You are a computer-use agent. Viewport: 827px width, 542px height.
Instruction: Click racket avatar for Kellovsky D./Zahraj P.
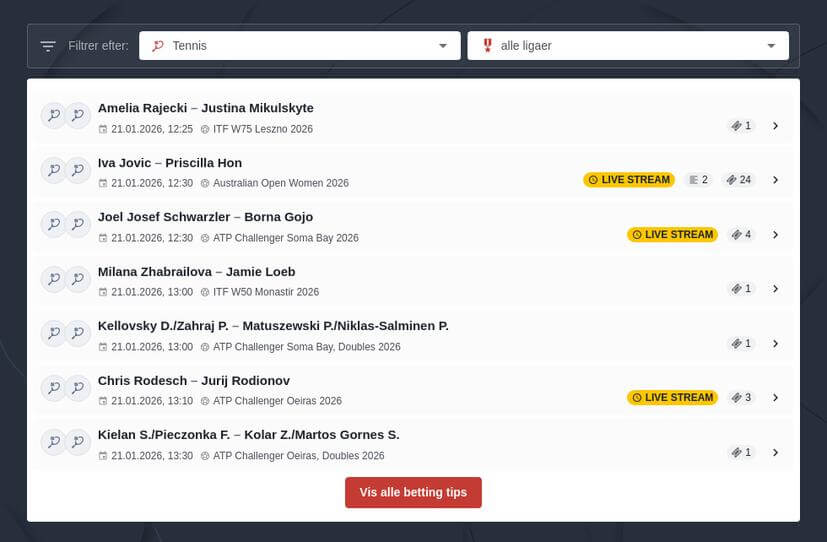click(x=54, y=333)
